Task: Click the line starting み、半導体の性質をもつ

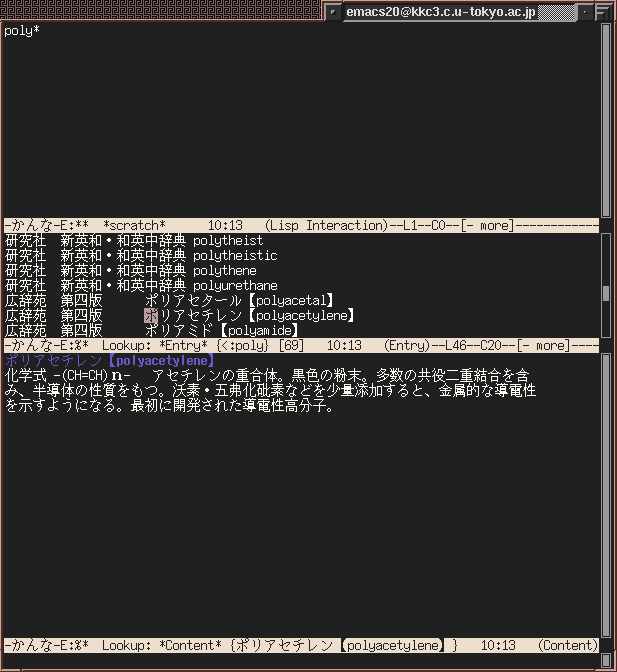Action: [270, 390]
